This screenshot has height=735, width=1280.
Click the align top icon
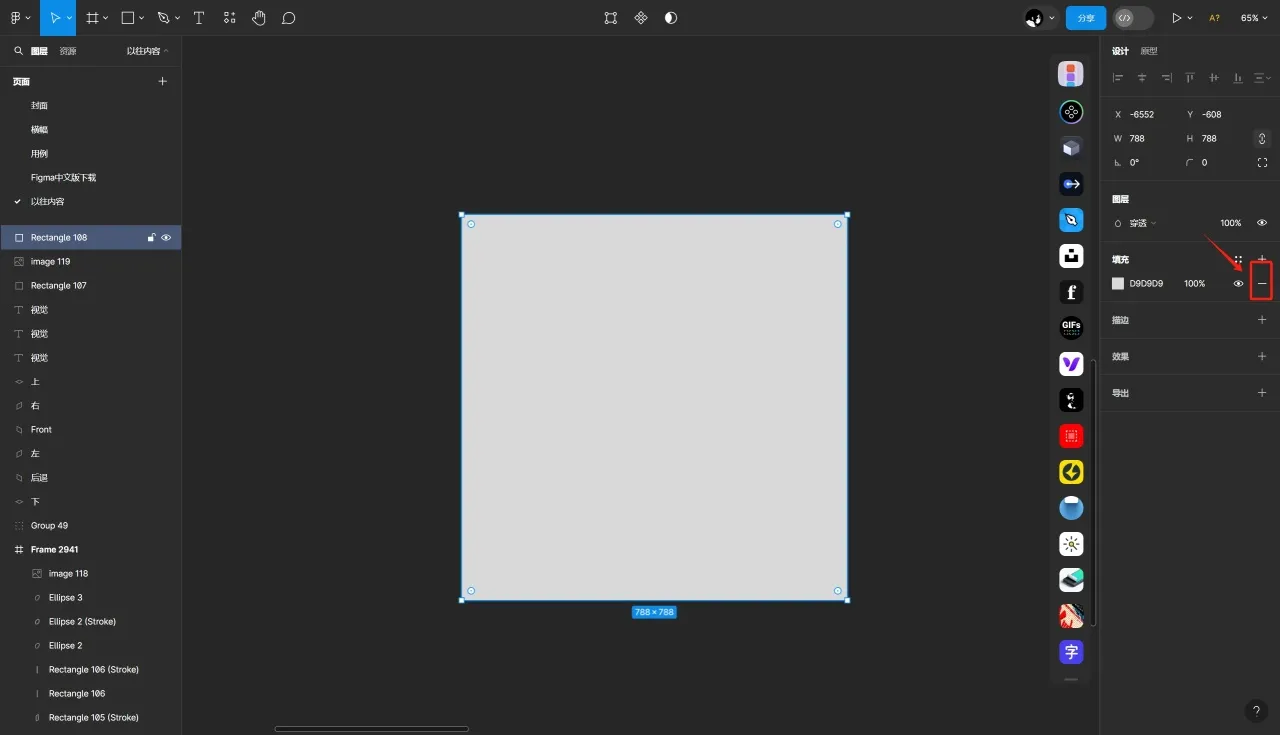1190,78
